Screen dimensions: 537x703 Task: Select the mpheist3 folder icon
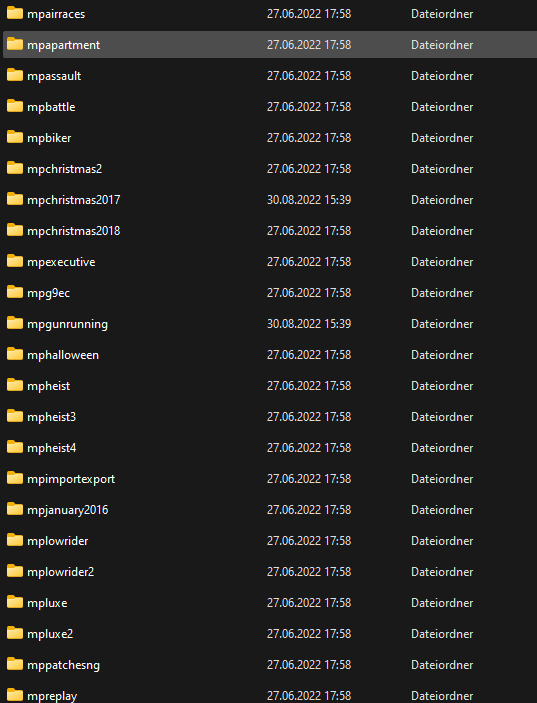[x=15, y=417]
